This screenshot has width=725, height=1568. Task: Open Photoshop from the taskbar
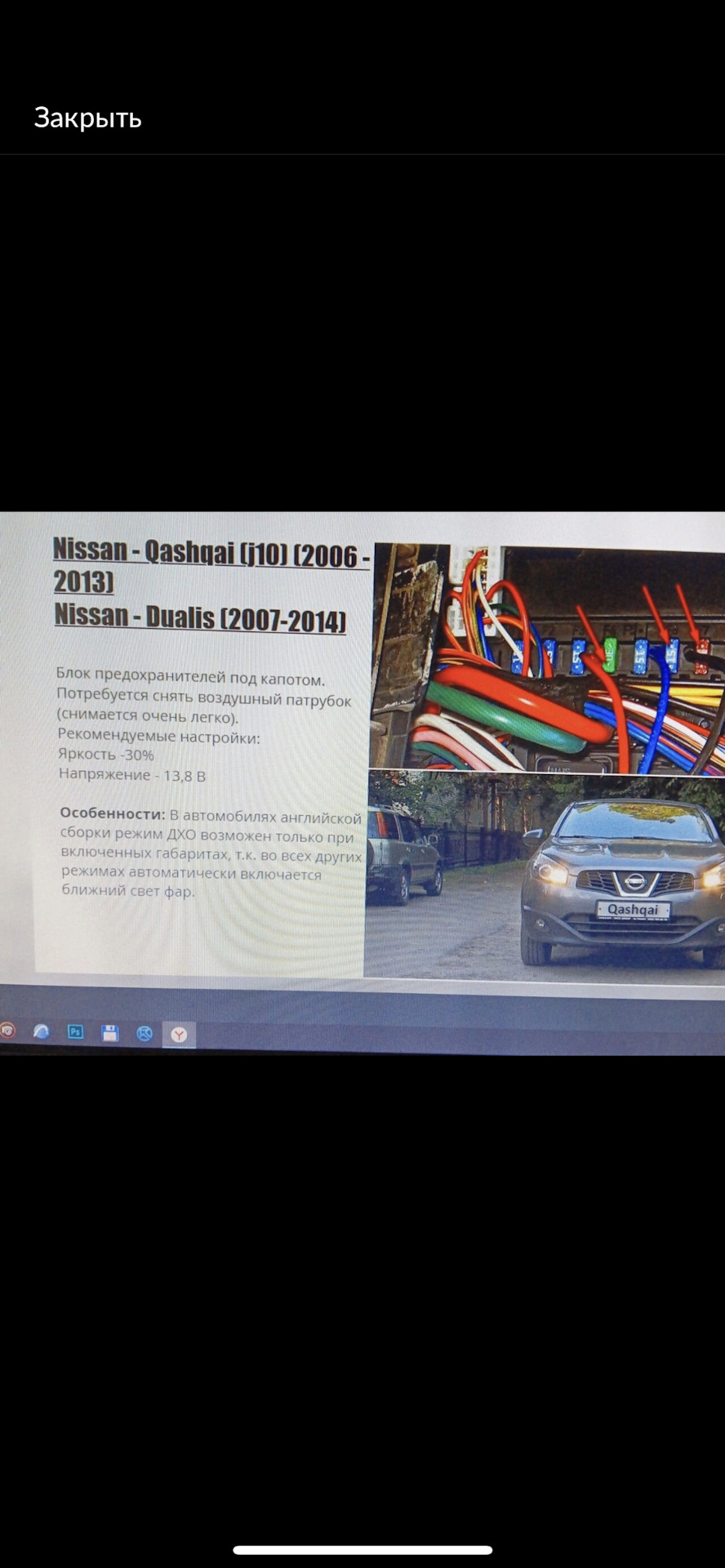point(75,1032)
